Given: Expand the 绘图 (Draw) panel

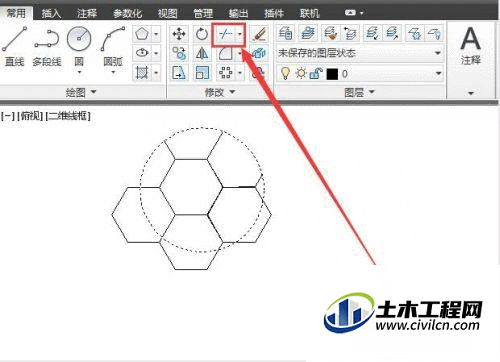Looking at the screenshot, I should click(x=82, y=92).
